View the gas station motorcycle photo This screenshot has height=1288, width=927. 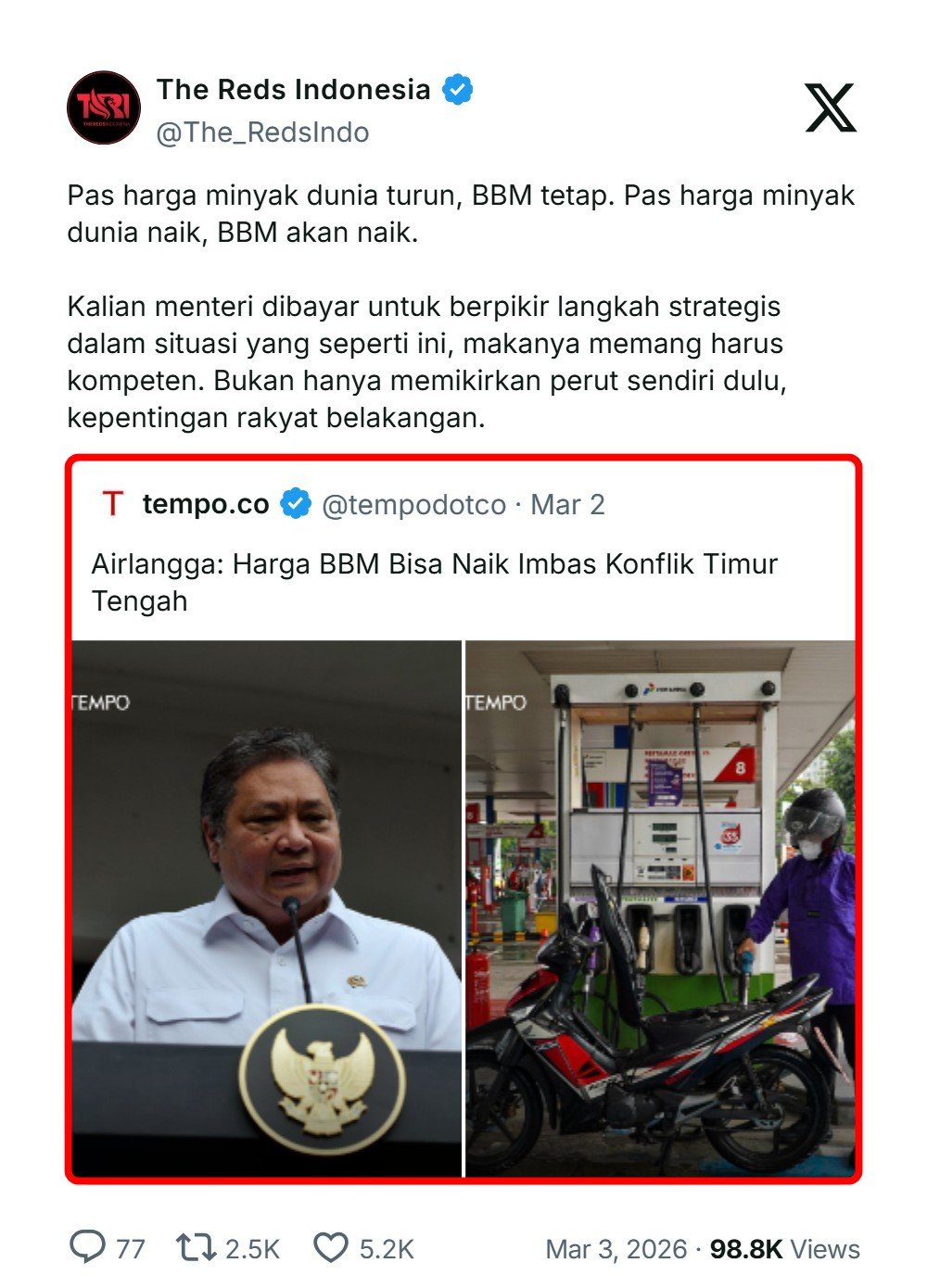(x=660, y=908)
